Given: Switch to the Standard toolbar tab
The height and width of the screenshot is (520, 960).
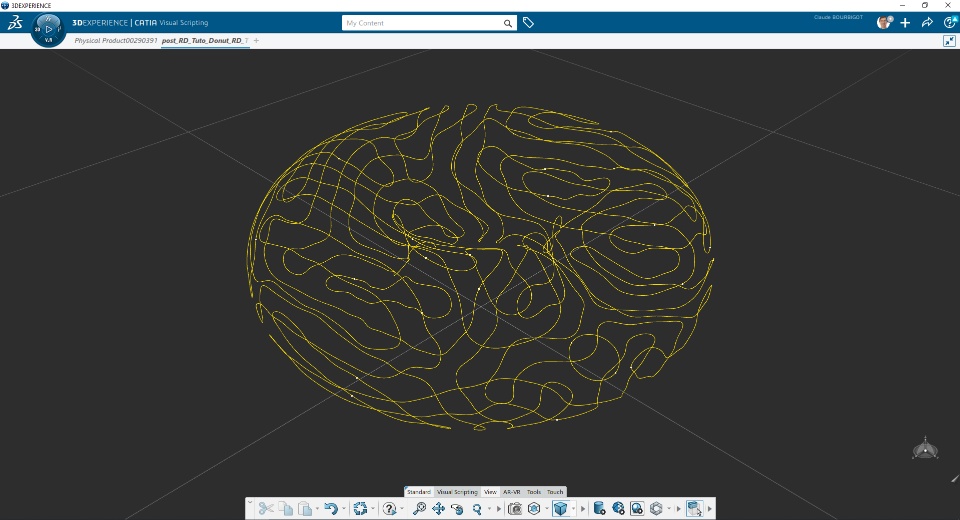Looking at the screenshot, I should pos(419,492).
